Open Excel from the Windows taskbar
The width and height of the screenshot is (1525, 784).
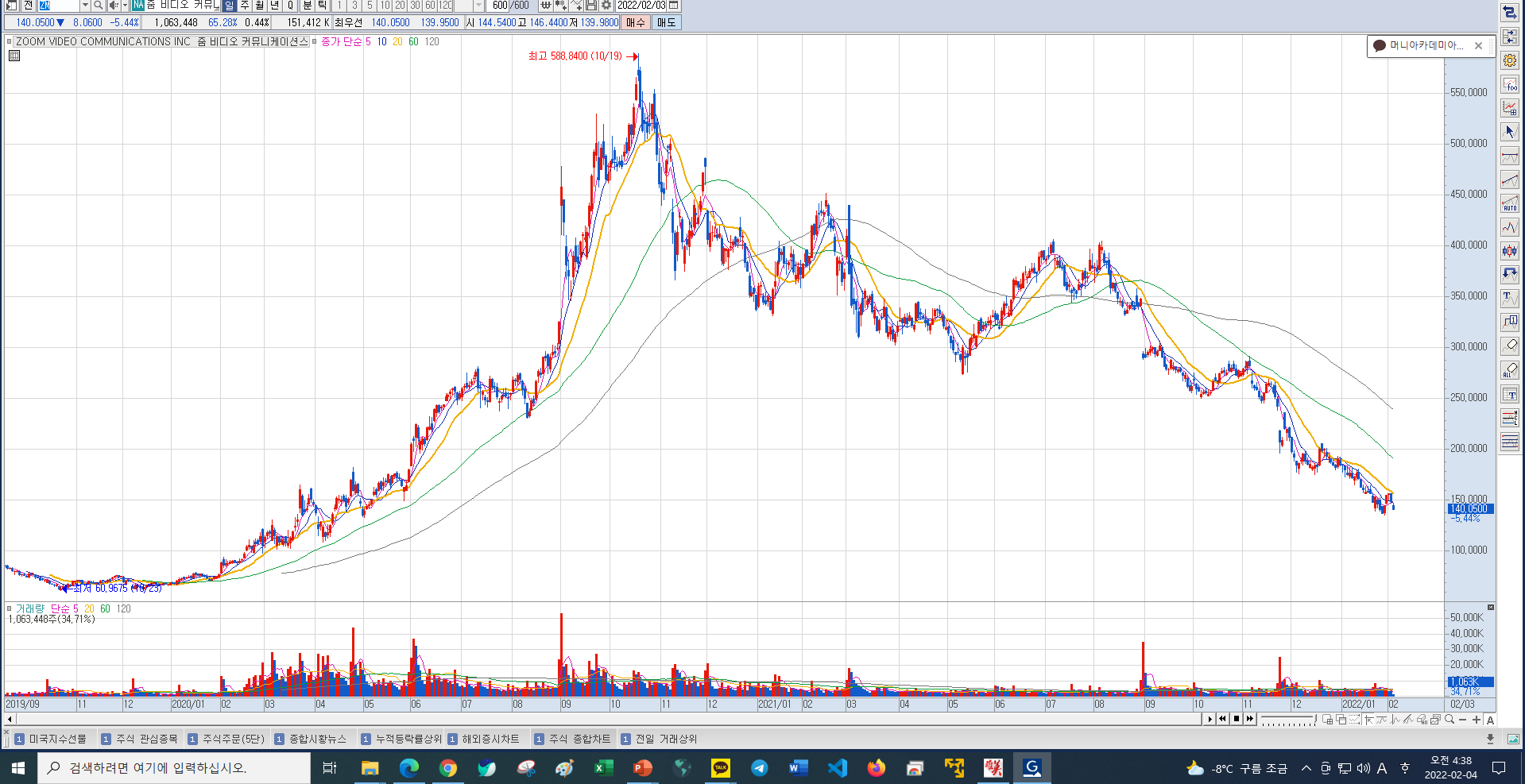(x=603, y=767)
